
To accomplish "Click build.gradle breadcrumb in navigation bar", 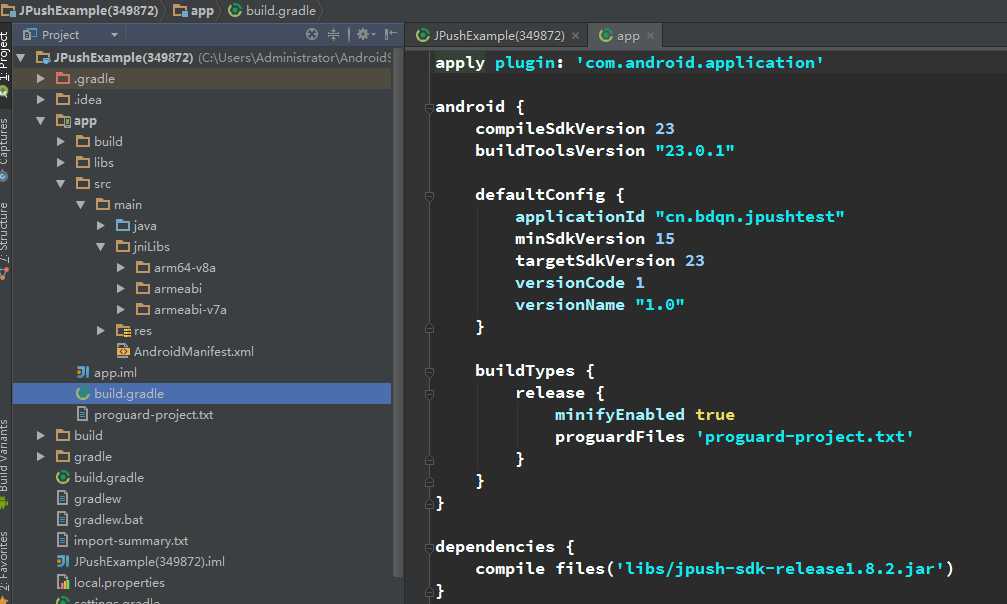I will click(x=273, y=10).
